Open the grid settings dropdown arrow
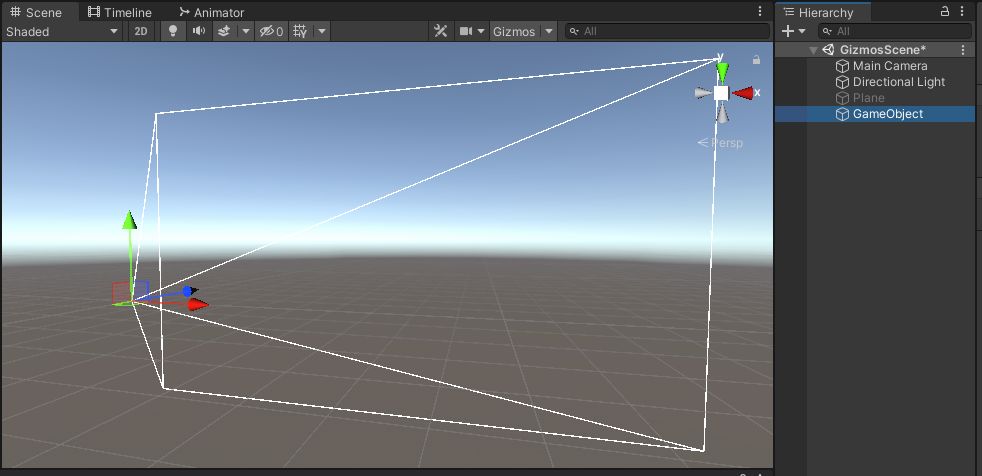982x476 pixels. click(321, 31)
